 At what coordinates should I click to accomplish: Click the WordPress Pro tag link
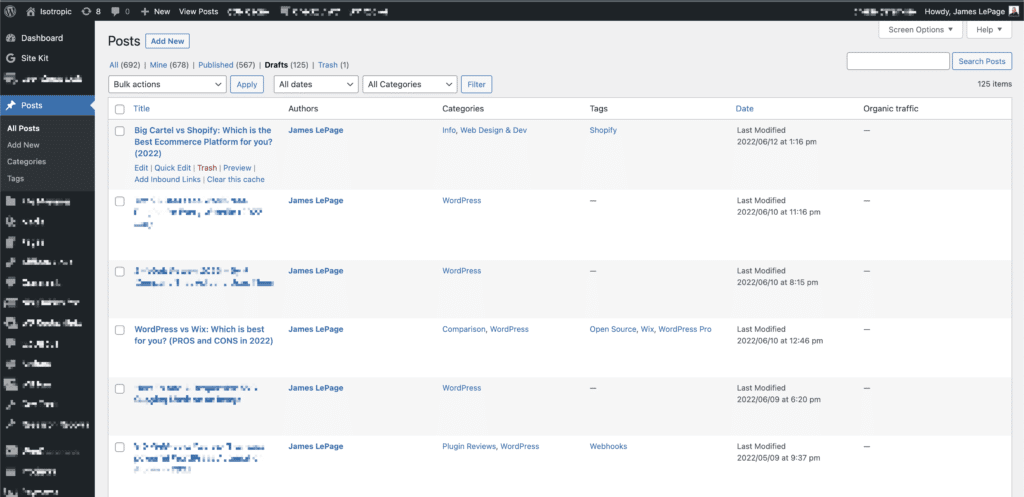coord(684,330)
